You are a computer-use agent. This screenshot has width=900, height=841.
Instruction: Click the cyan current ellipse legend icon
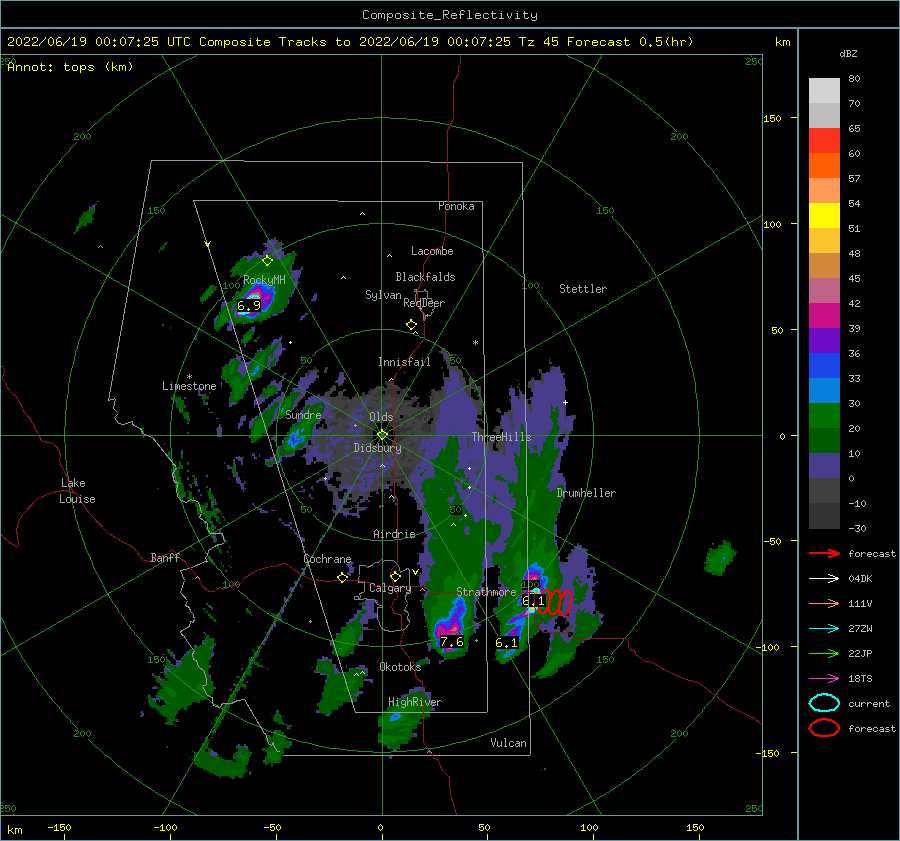(824, 703)
